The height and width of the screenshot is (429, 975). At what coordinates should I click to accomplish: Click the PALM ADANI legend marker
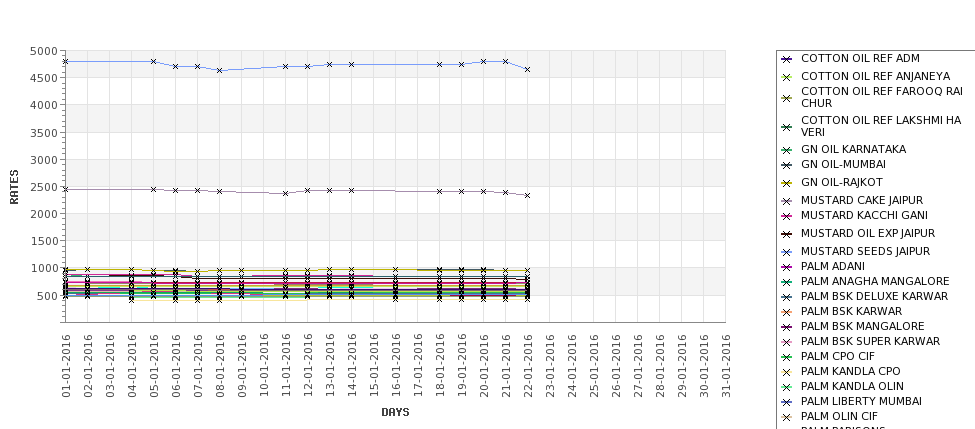(787, 267)
